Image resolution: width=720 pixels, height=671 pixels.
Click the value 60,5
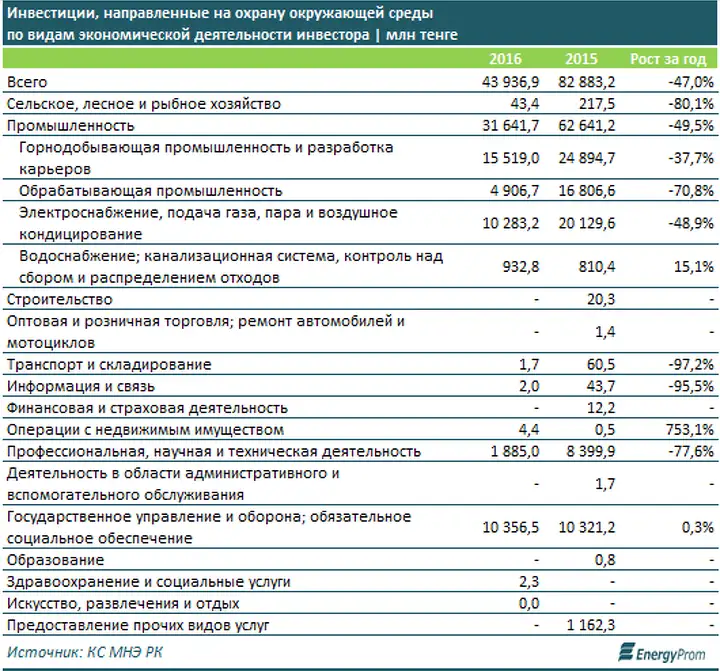point(601,365)
